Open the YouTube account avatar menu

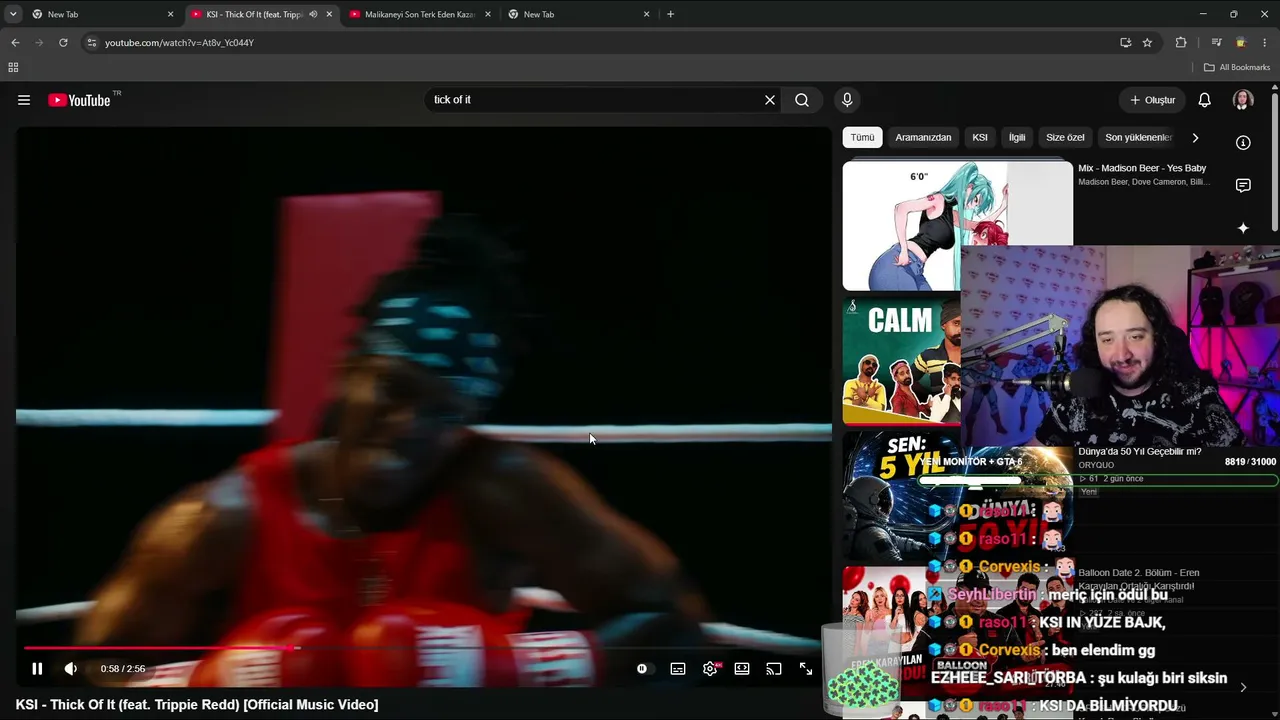1243,100
